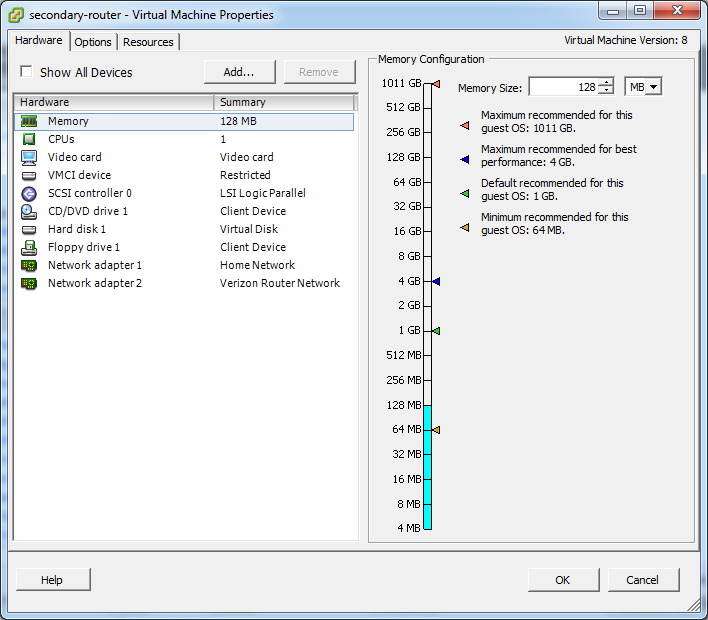708x620 pixels.
Task: Click yellow minimum marker at 64 MB
Action: click(436, 430)
